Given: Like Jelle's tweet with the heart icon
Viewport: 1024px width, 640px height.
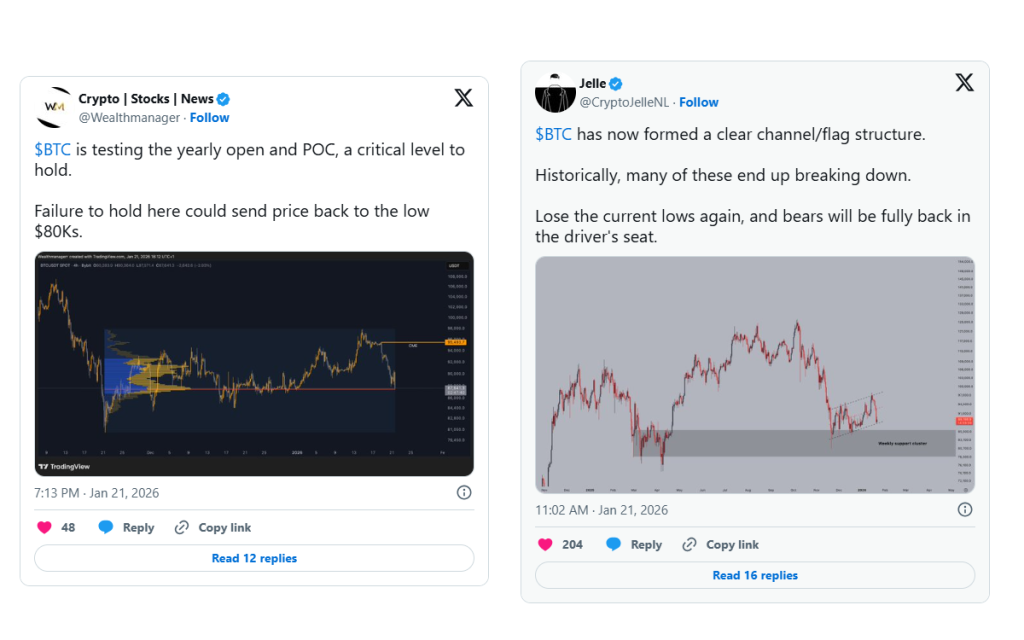Looking at the screenshot, I should click(545, 545).
